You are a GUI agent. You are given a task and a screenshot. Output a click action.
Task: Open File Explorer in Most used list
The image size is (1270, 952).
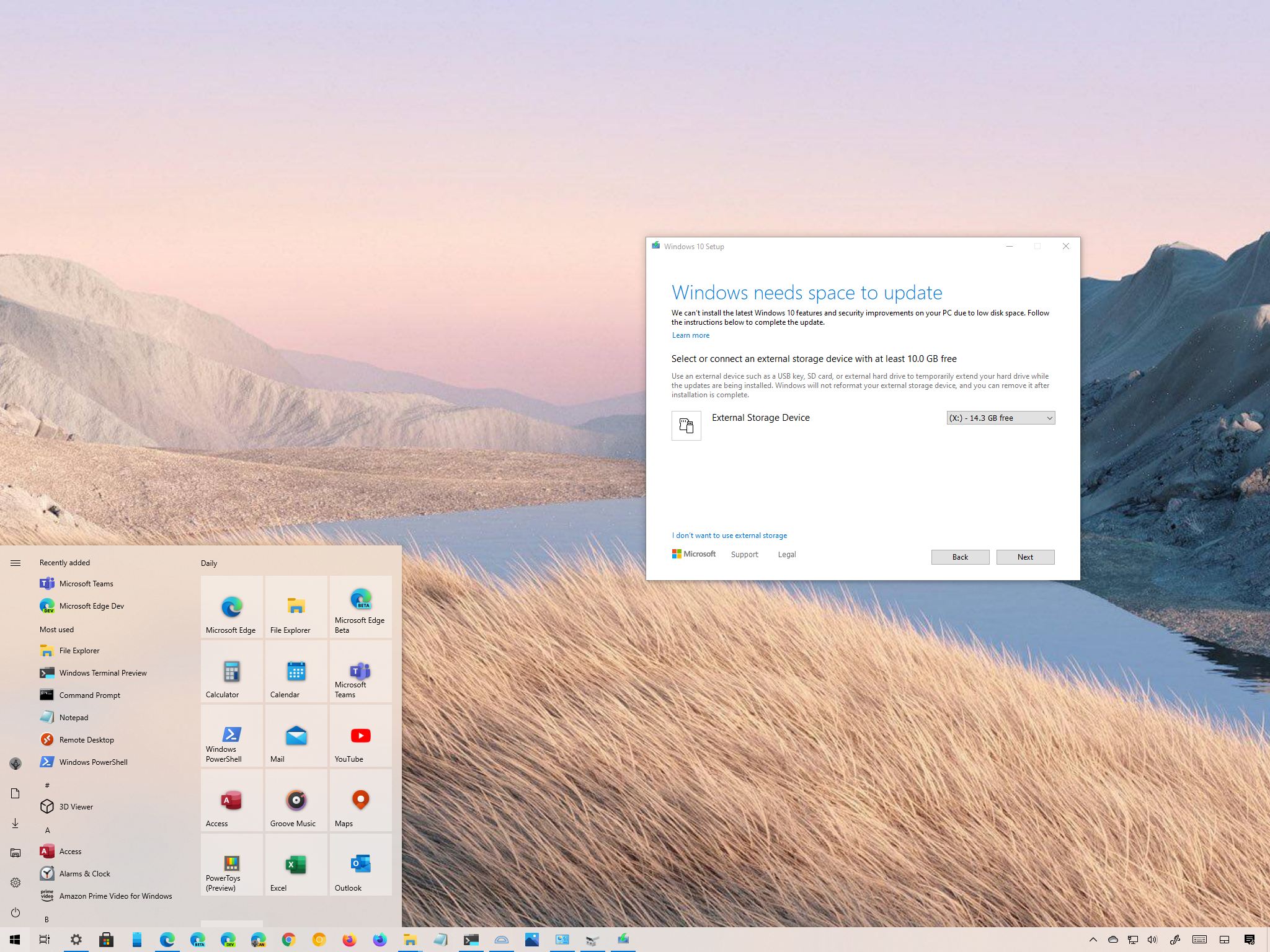(x=112, y=651)
